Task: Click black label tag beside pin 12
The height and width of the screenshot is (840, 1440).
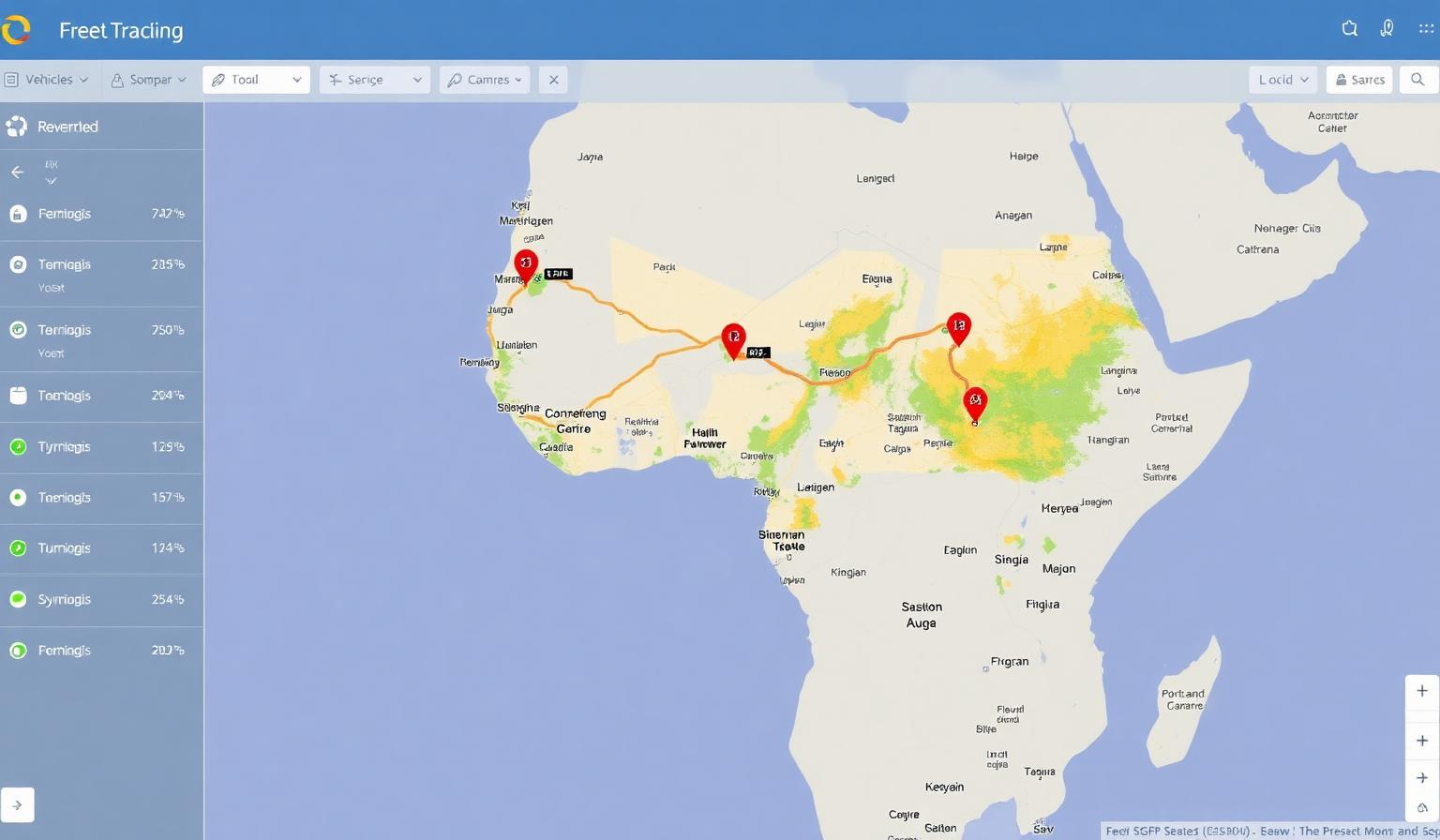Action: (x=757, y=352)
